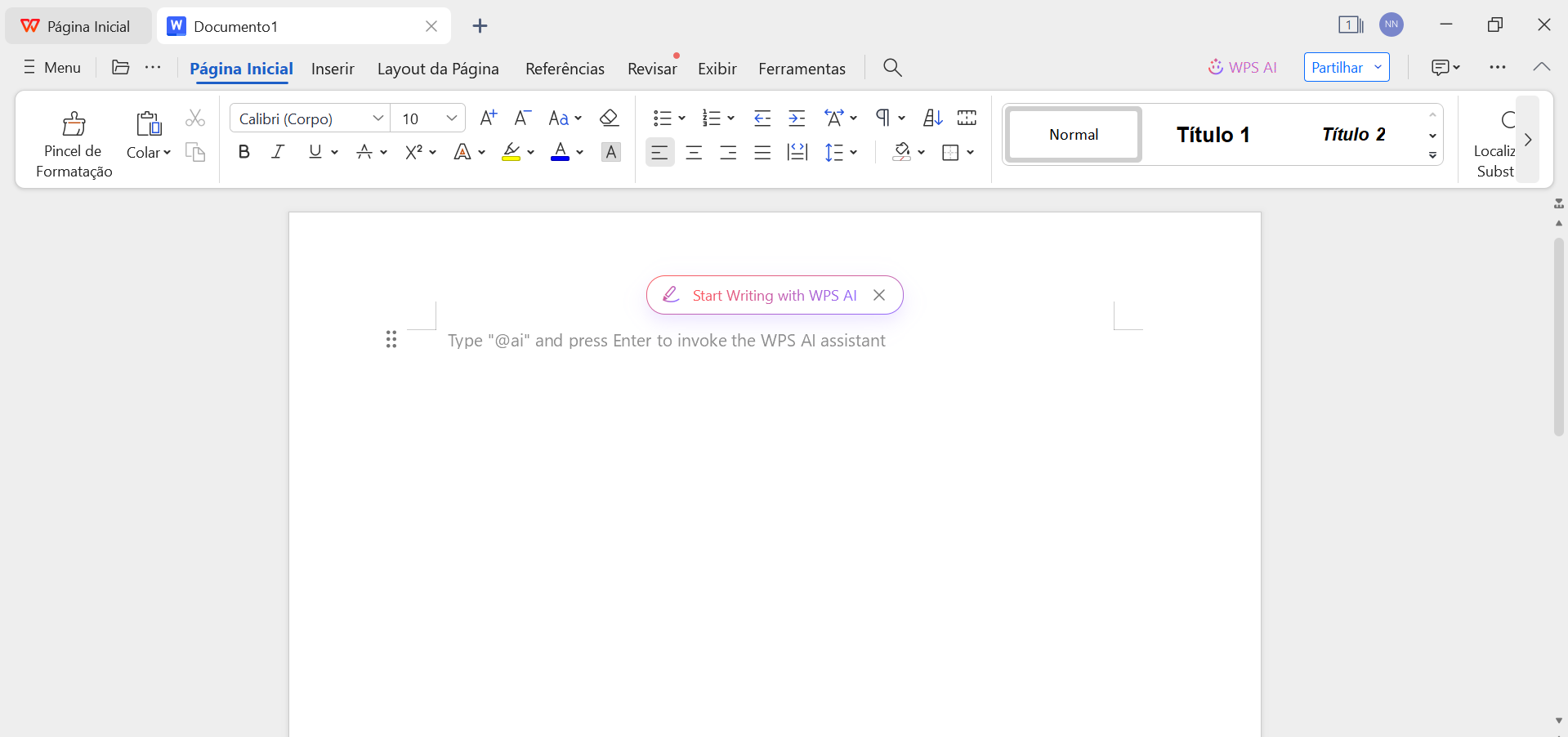Click the Localizar search ribbon icon

[x=1507, y=121]
